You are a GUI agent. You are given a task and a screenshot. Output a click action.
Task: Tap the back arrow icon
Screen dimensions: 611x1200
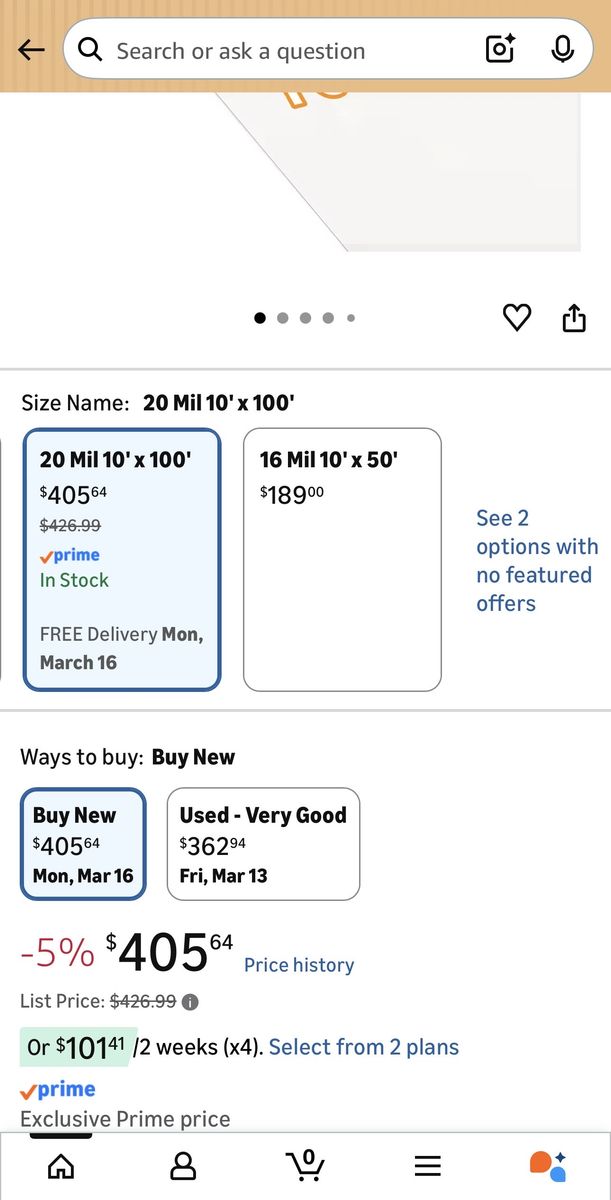31,50
